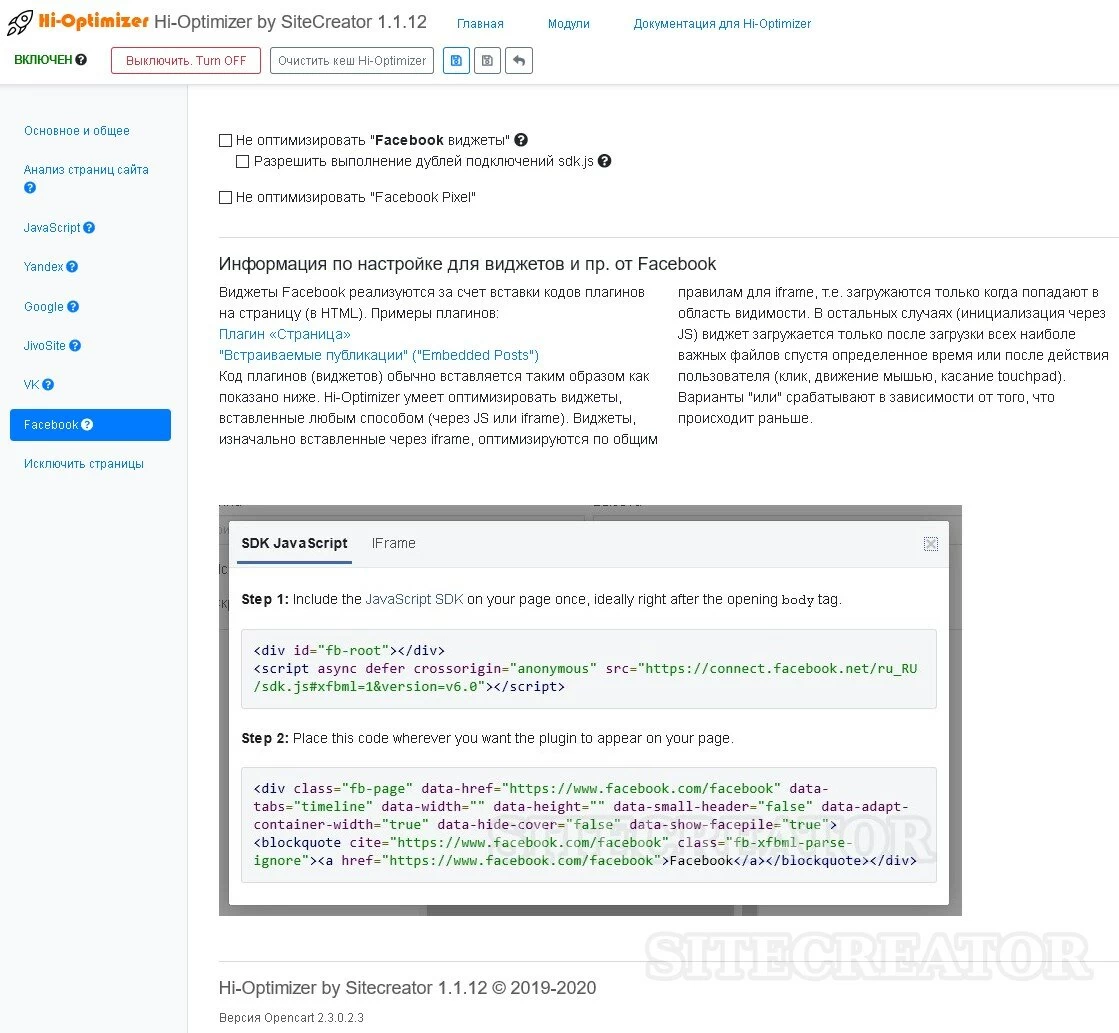Open 'Документация для Hi-Optimizer' link
The height and width of the screenshot is (1033, 1119).
point(722,24)
